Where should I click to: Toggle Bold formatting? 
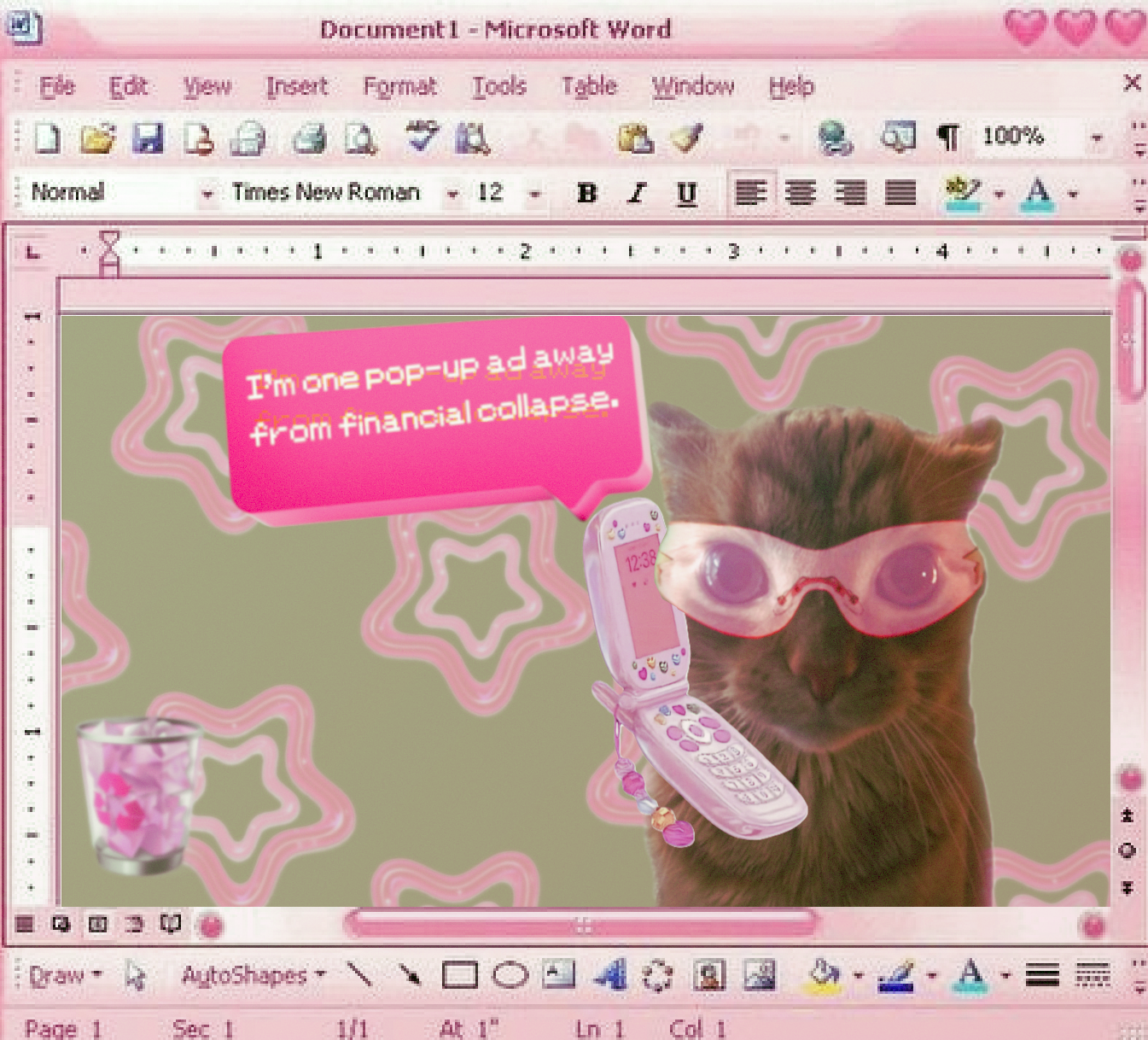[x=586, y=194]
